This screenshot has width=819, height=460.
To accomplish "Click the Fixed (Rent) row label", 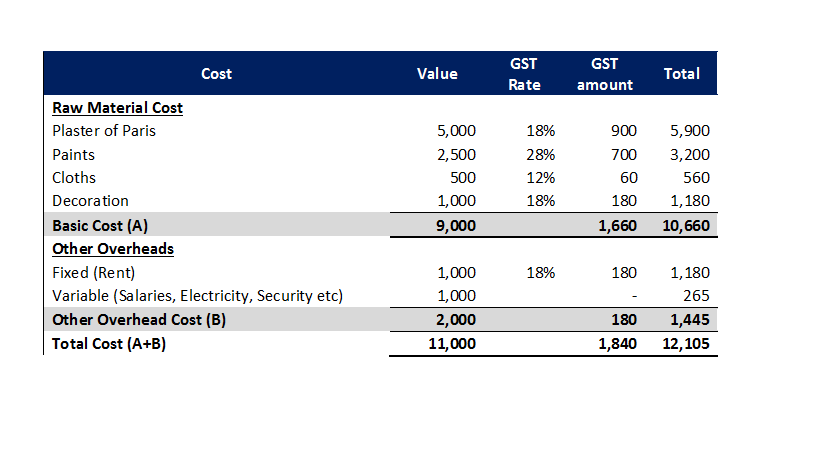I will pos(93,272).
